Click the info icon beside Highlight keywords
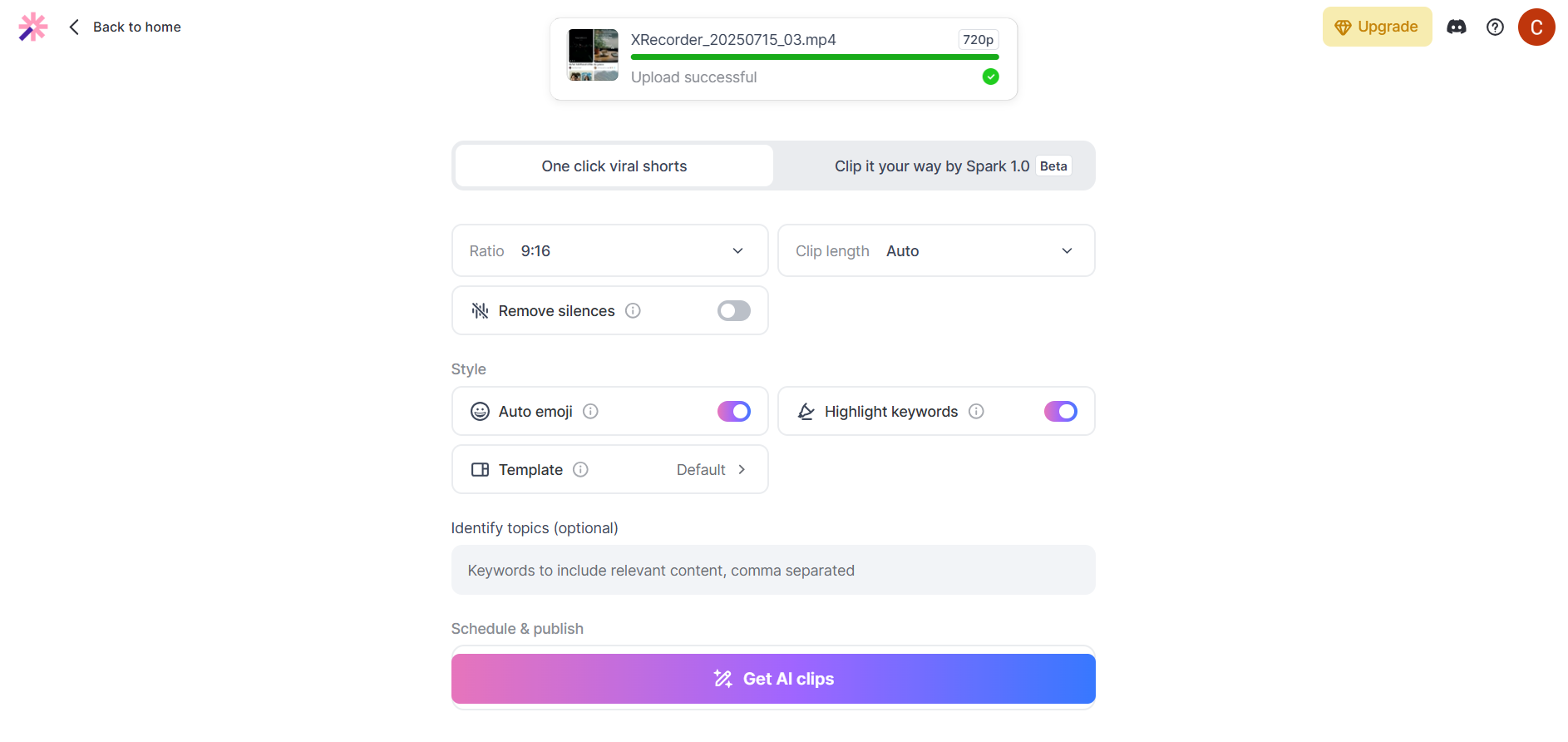 pyautogui.click(x=976, y=411)
